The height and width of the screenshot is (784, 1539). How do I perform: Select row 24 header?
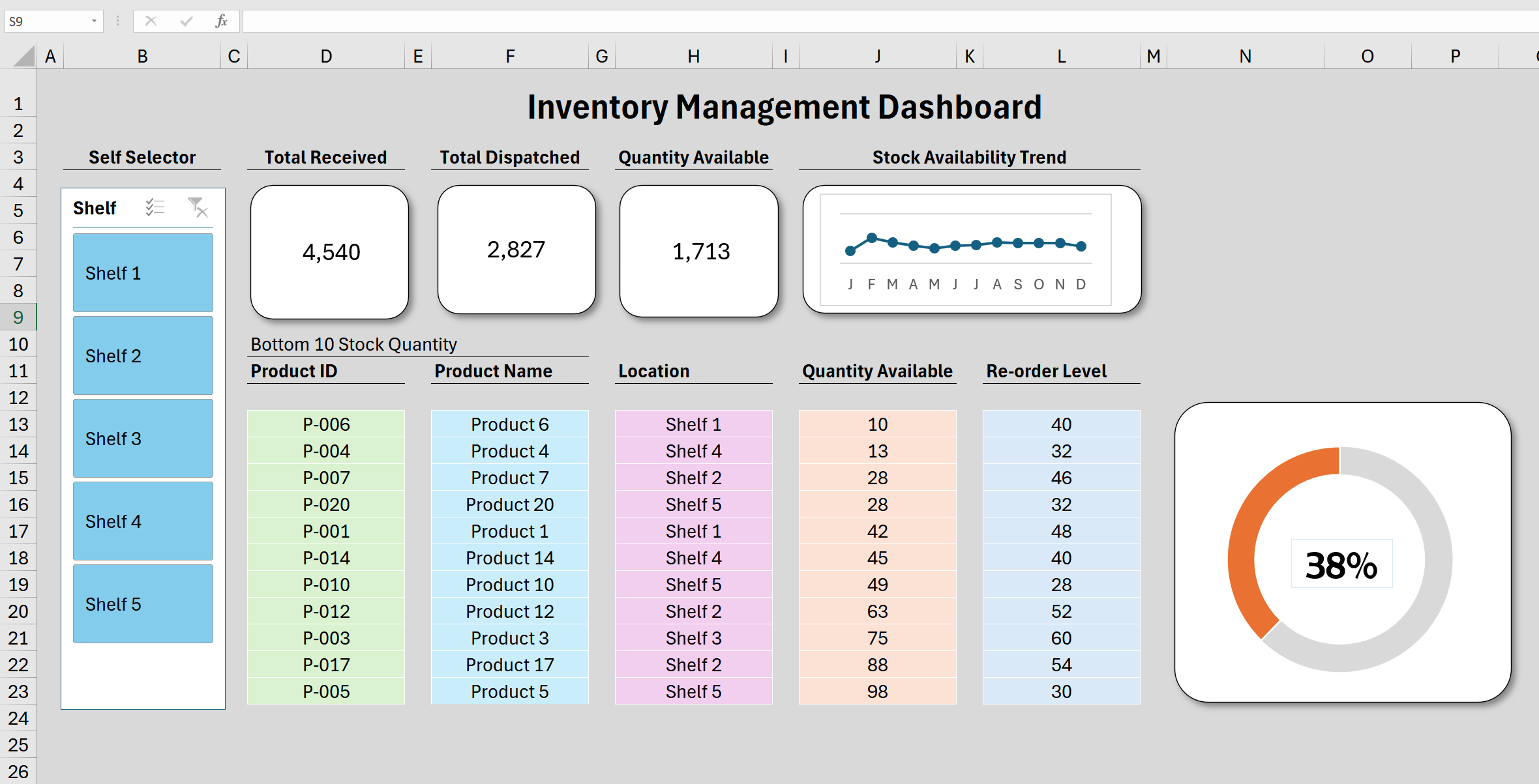pos(18,718)
